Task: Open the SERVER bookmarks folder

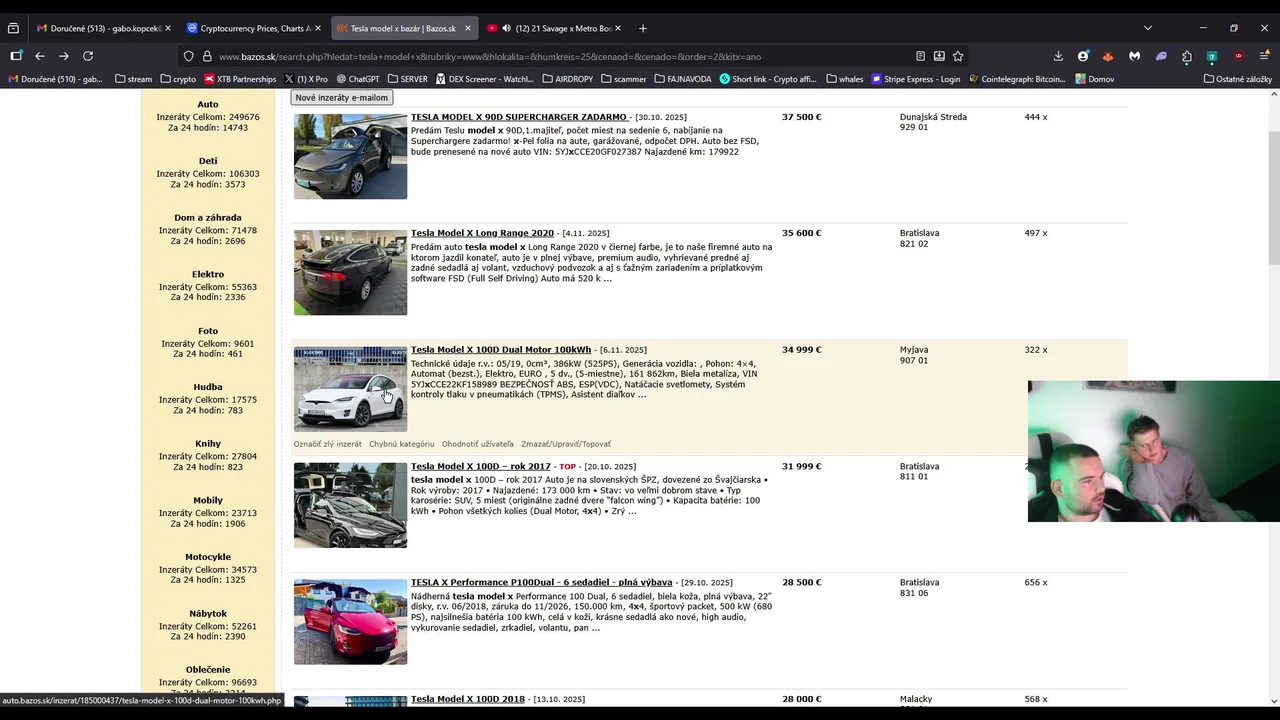Action: pos(407,79)
